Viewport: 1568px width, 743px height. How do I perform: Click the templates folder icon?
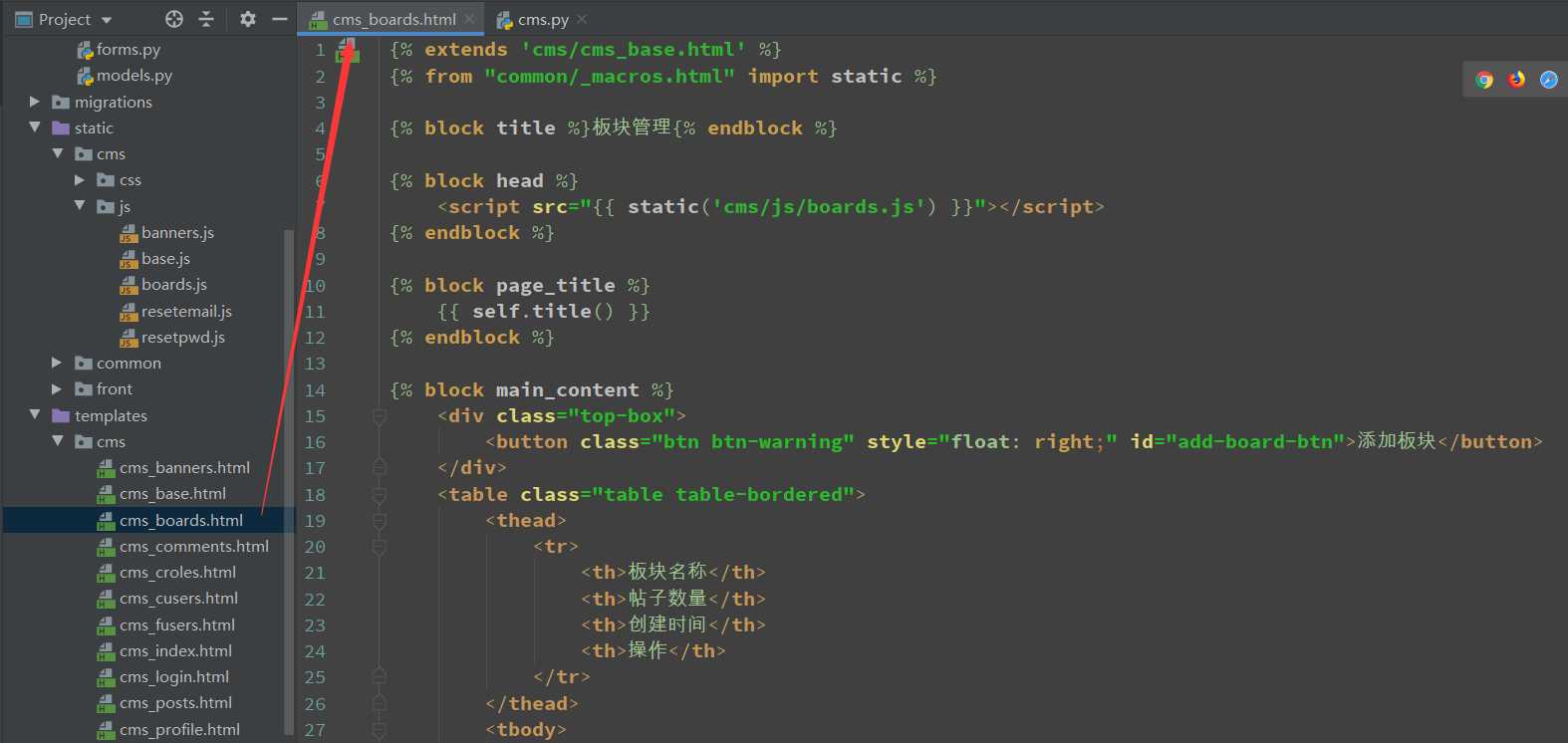click(x=61, y=415)
